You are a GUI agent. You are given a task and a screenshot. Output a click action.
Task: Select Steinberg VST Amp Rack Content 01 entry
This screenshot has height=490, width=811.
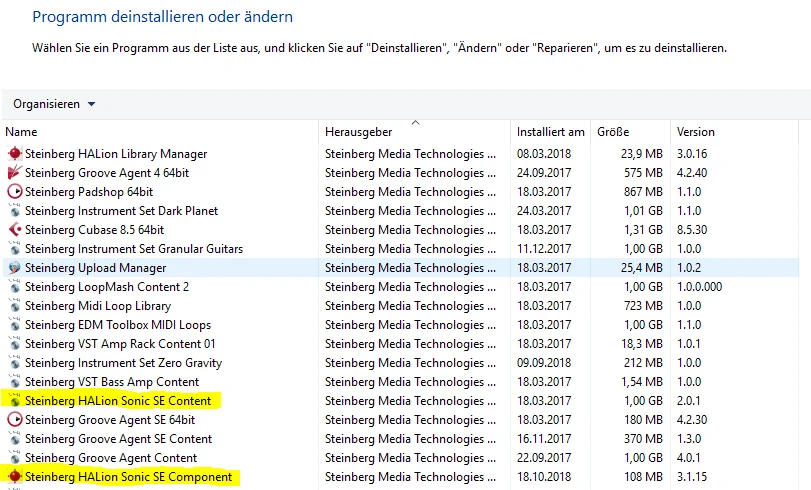pyautogui.click(x=120, y=344)
